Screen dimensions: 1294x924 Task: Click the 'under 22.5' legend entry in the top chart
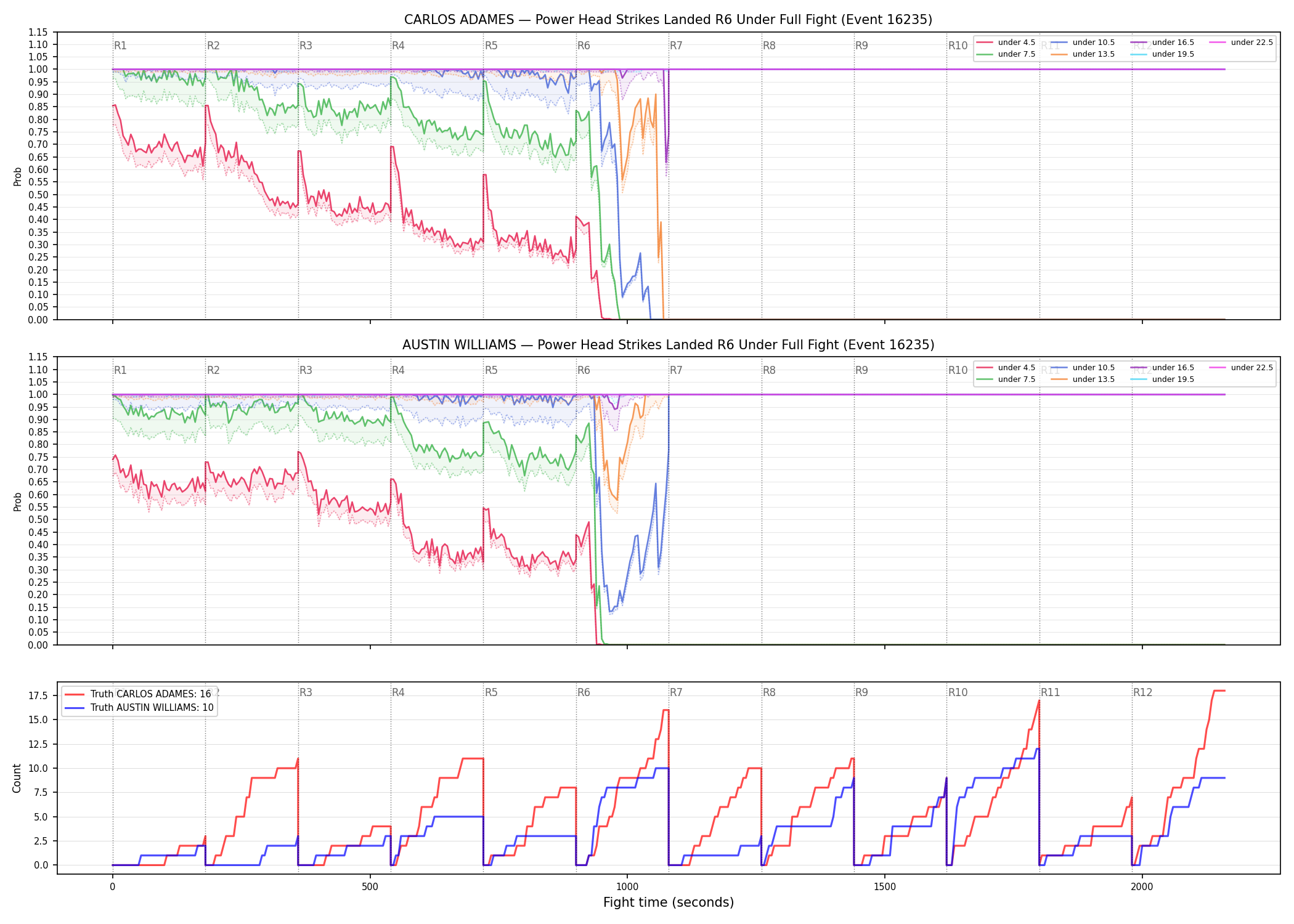tap(1241, 43)
